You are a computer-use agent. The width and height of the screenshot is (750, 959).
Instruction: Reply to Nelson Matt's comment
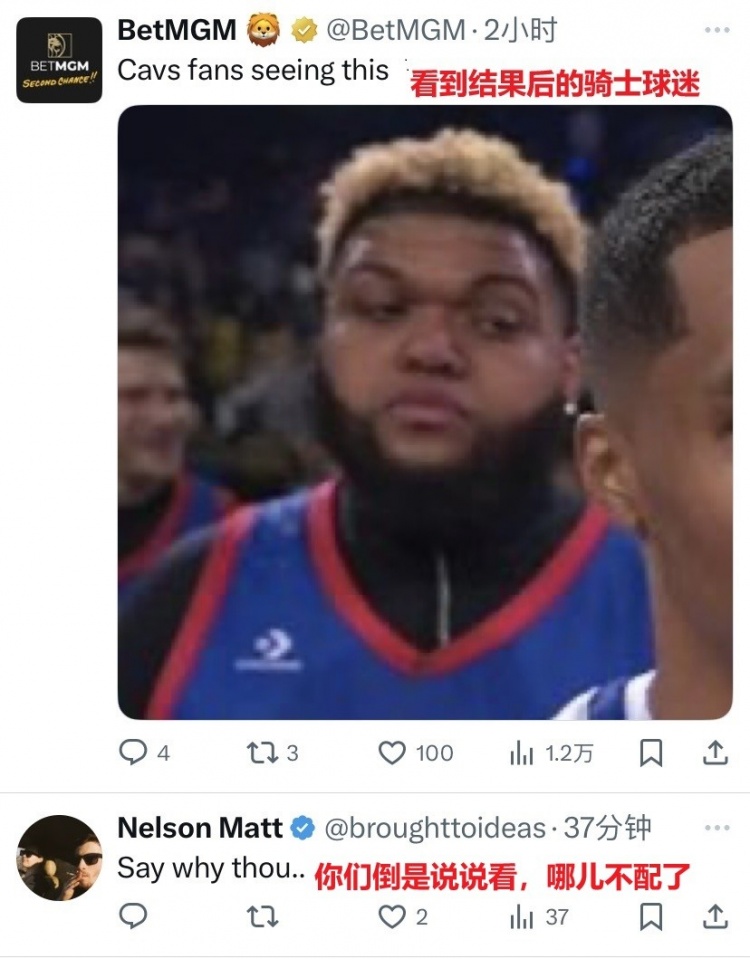tap(133, 916)
